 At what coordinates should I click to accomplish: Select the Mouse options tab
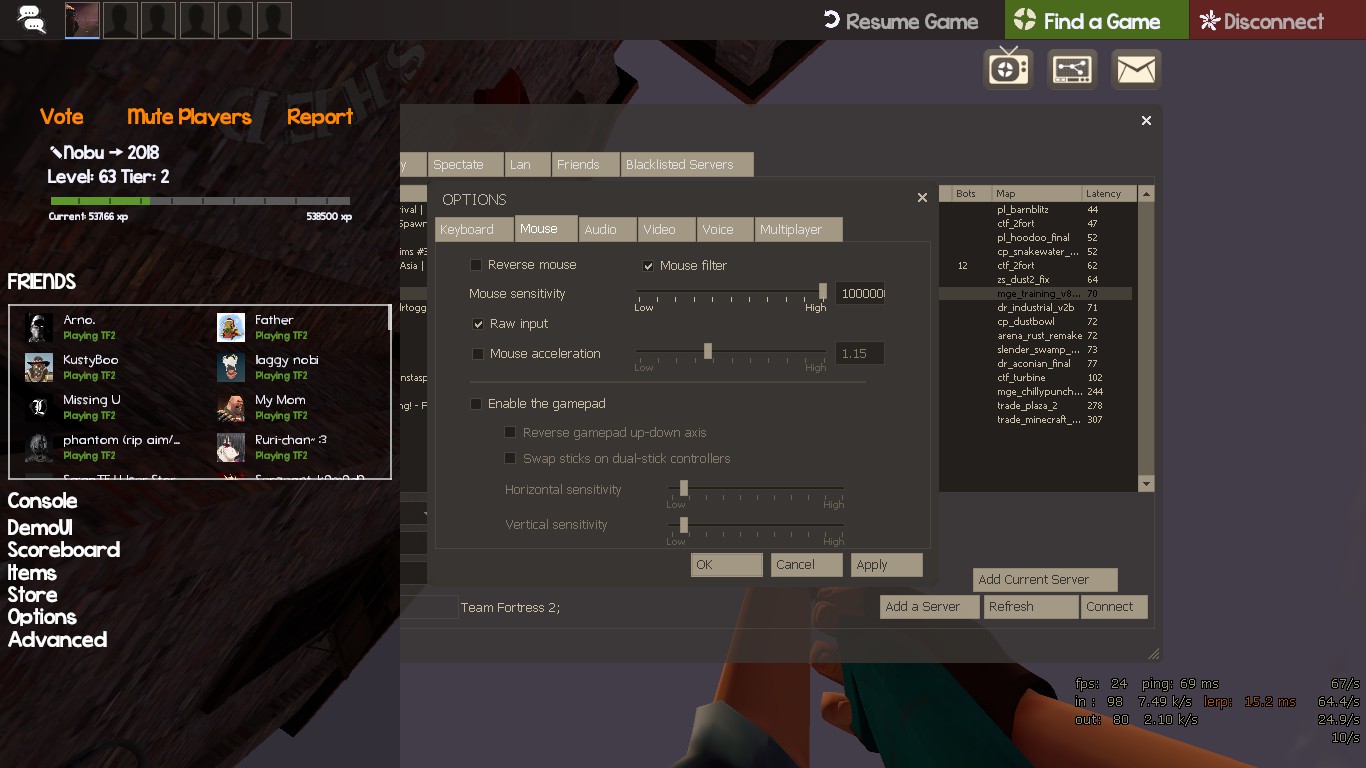[546, 229]
